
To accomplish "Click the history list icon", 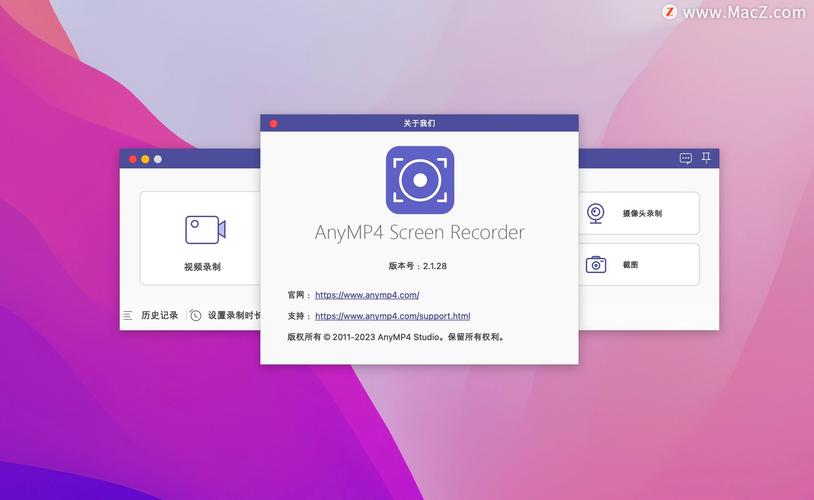I will tap(128, 315).
